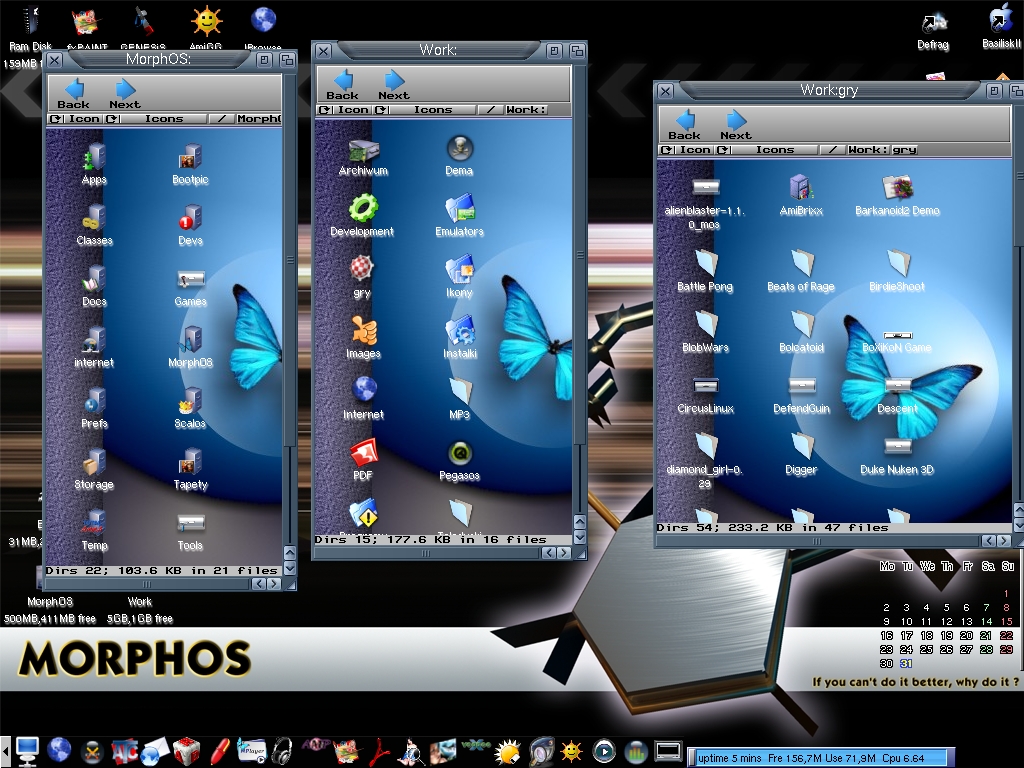Select the Classes drawer icon

click(95, 225)
